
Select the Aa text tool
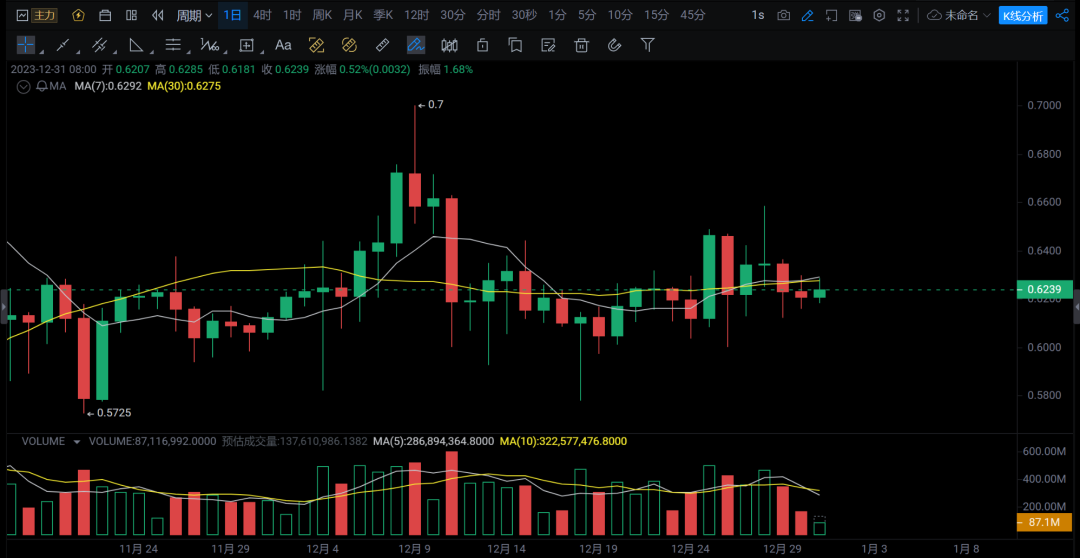tap(283, 45)
